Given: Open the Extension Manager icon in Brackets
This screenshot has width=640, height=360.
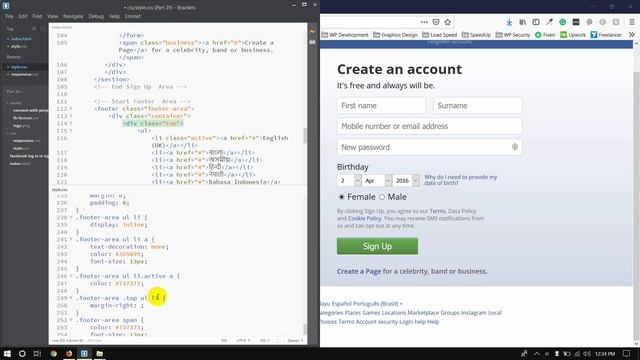Looking at the screenshot, I should [313, 42].
